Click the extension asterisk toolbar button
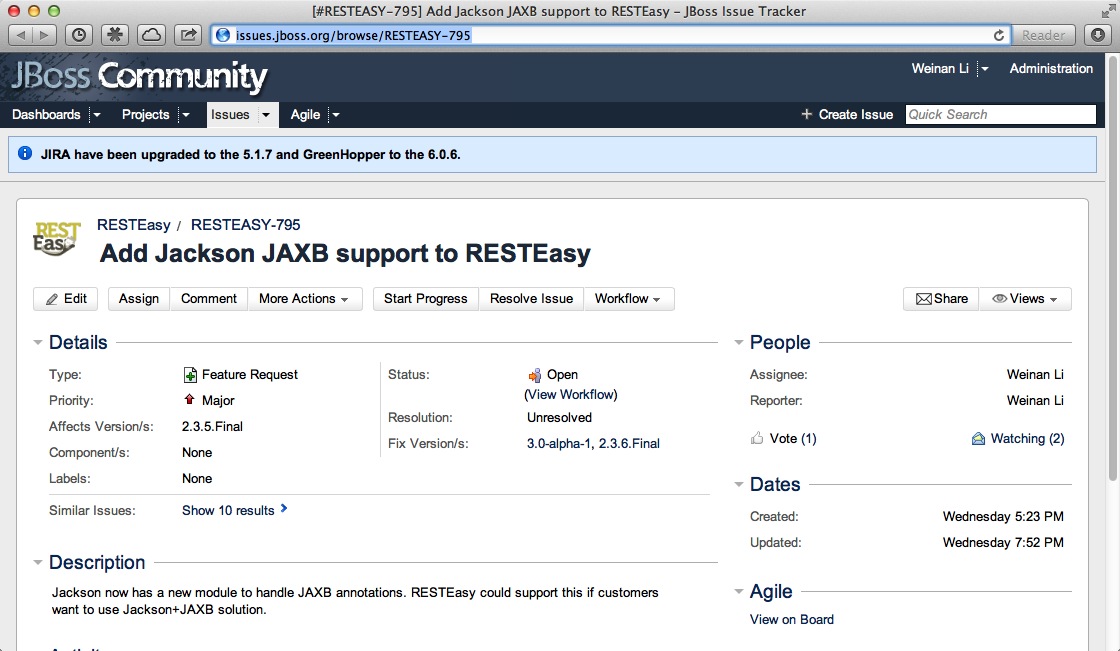 point(115,35)
